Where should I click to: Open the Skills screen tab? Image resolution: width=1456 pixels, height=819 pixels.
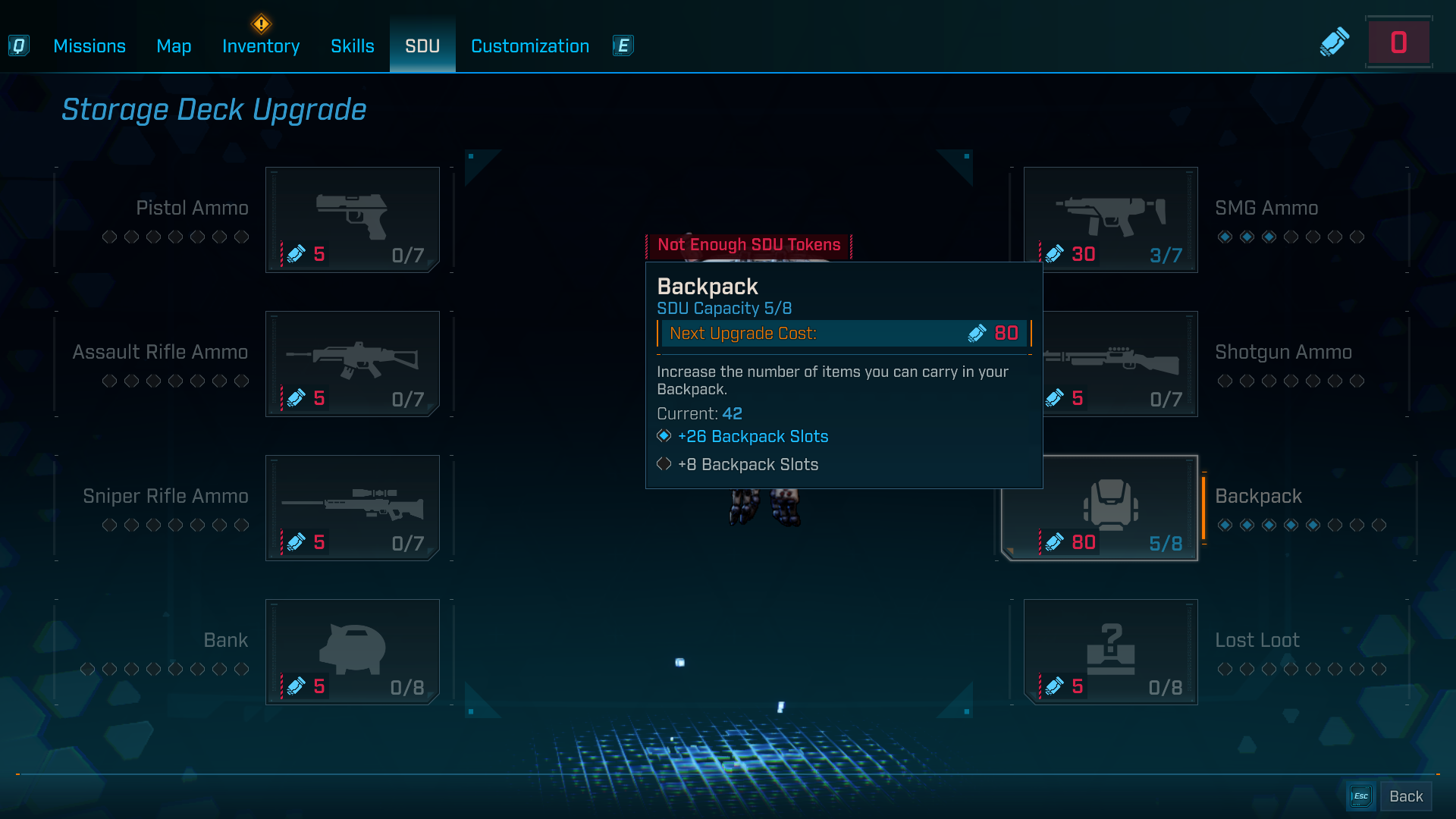(352, 45)
